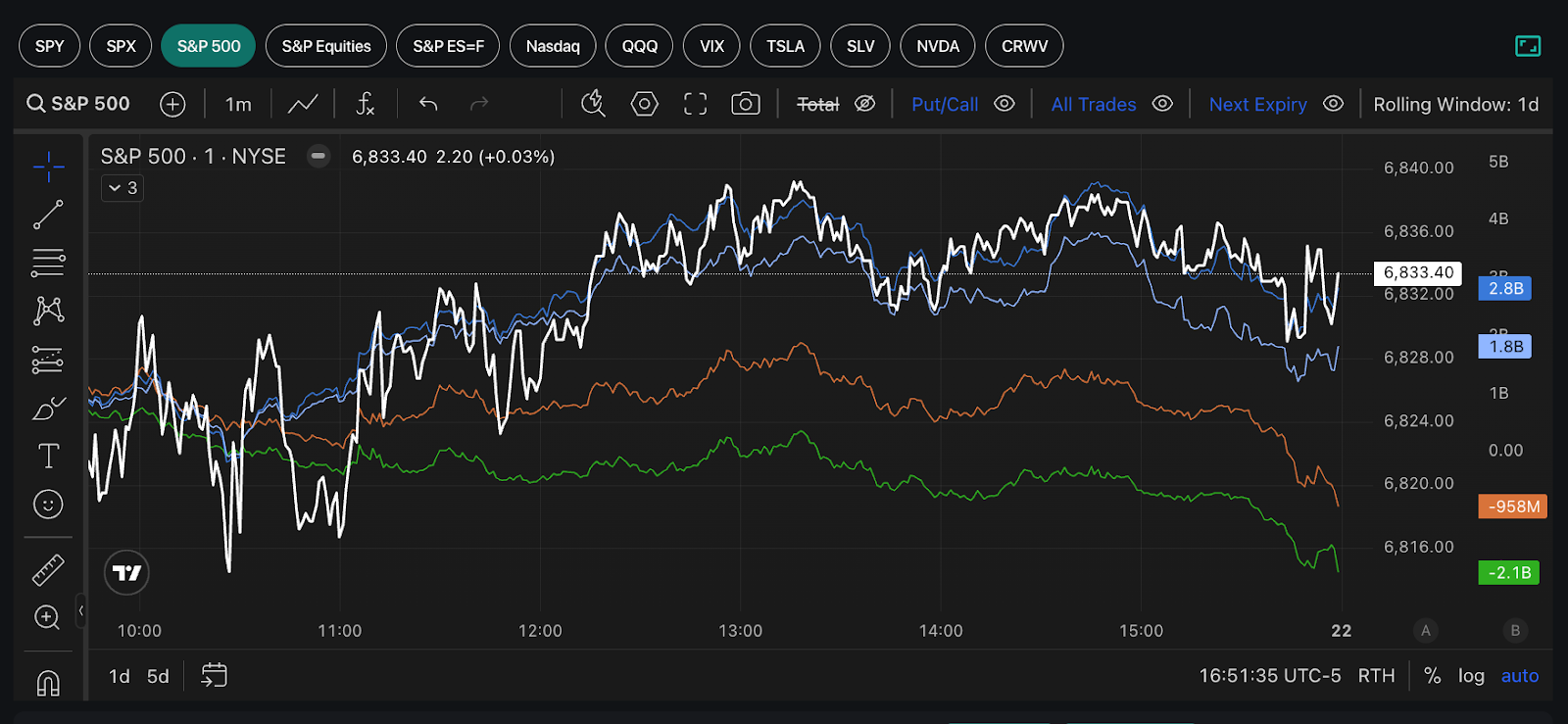1568x724 pixels.
Task: Set the range to 5d
Action: click(158, 676)
